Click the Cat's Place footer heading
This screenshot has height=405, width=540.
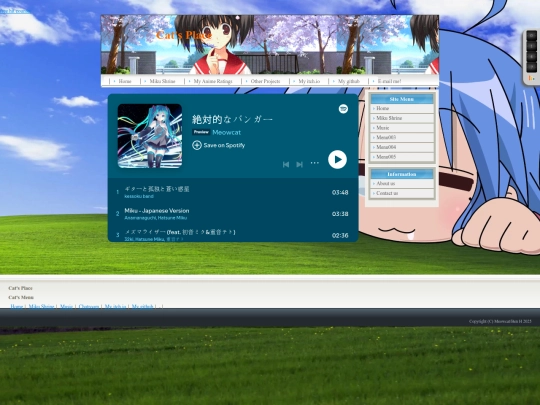click(x=20, y=288)
